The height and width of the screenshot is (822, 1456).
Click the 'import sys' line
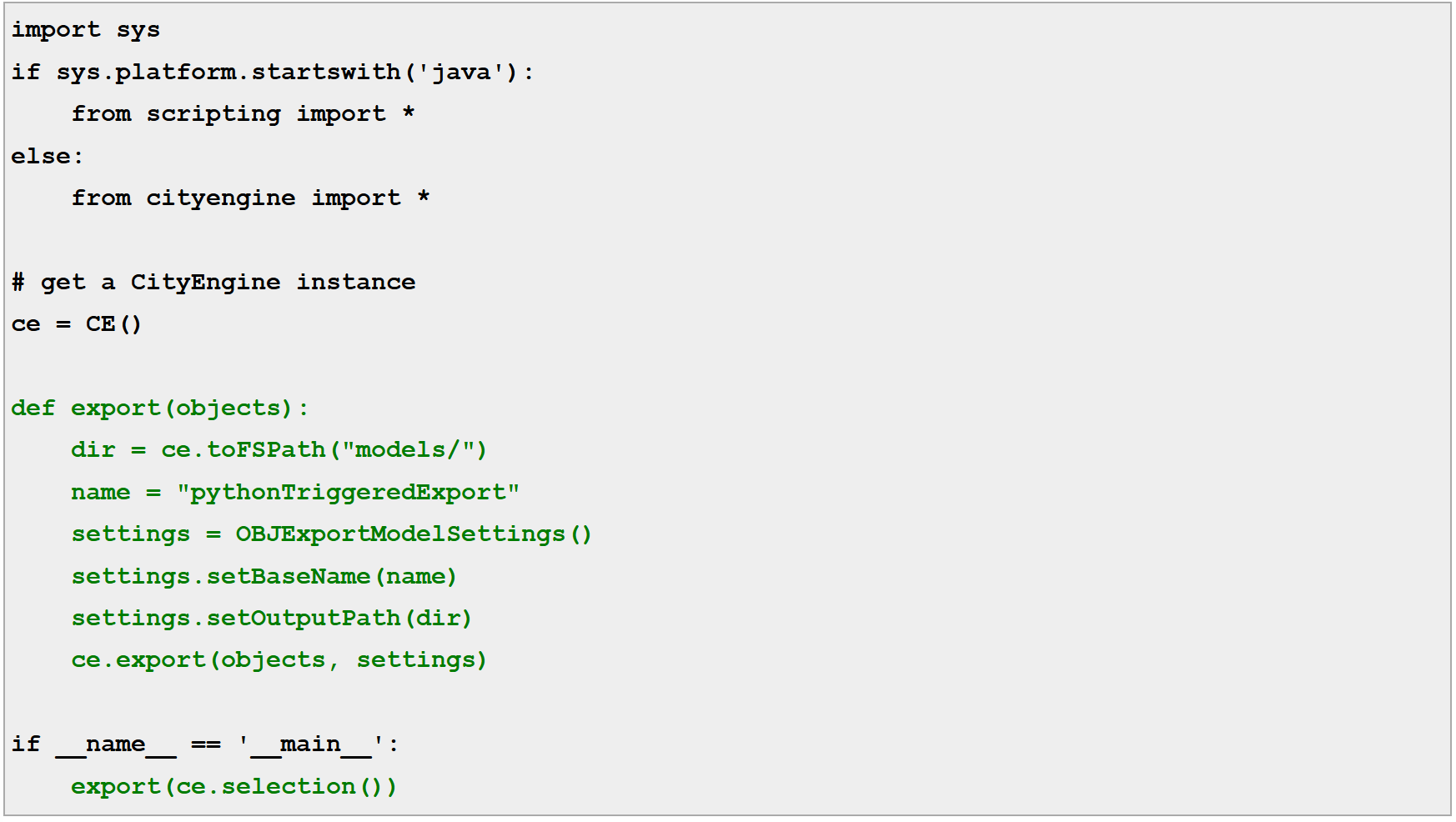(x=85, y=30)
